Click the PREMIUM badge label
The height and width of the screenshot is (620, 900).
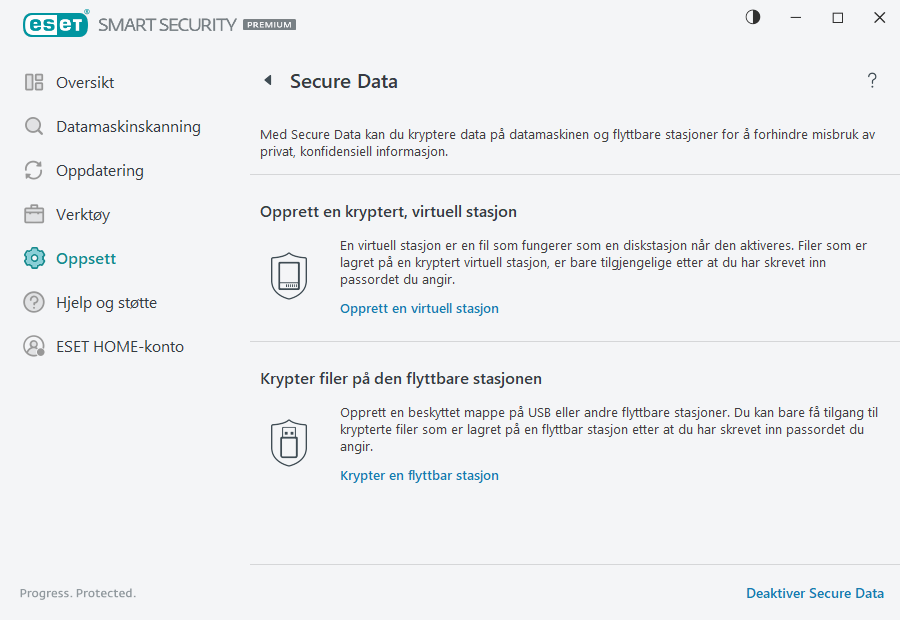pos(266,24)
